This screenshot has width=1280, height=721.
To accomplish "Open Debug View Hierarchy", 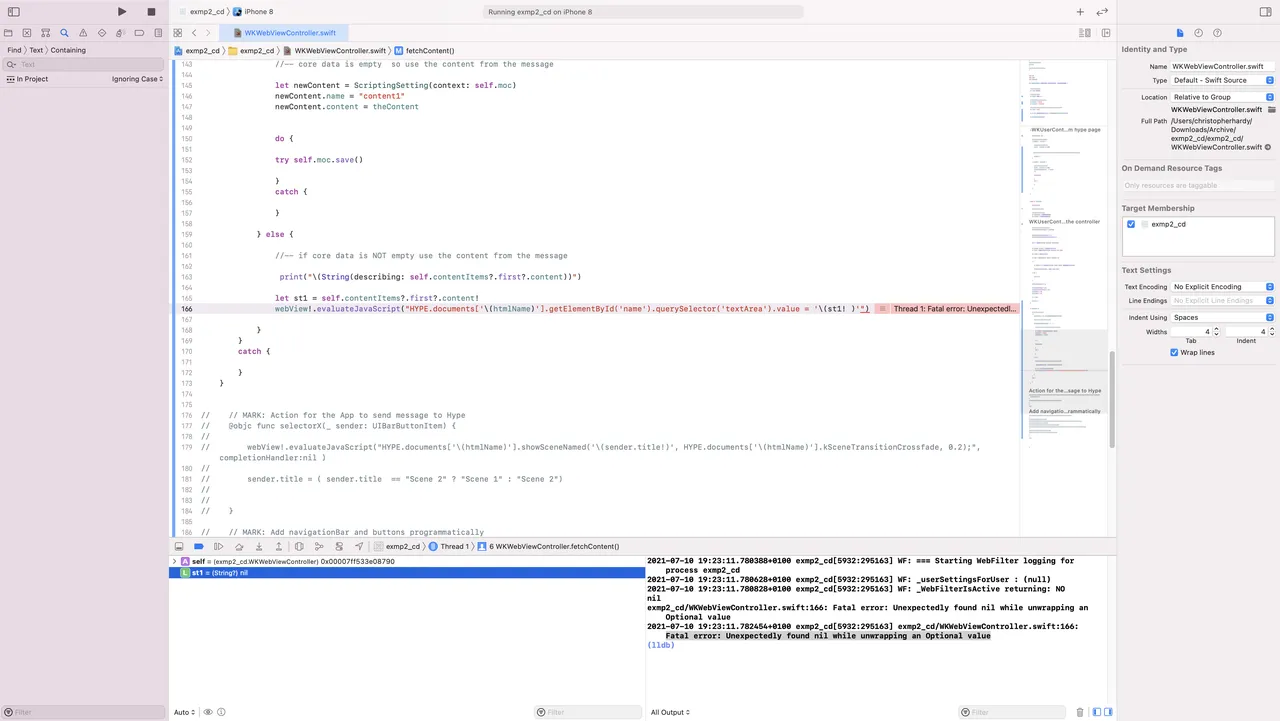I will point(299,547).
